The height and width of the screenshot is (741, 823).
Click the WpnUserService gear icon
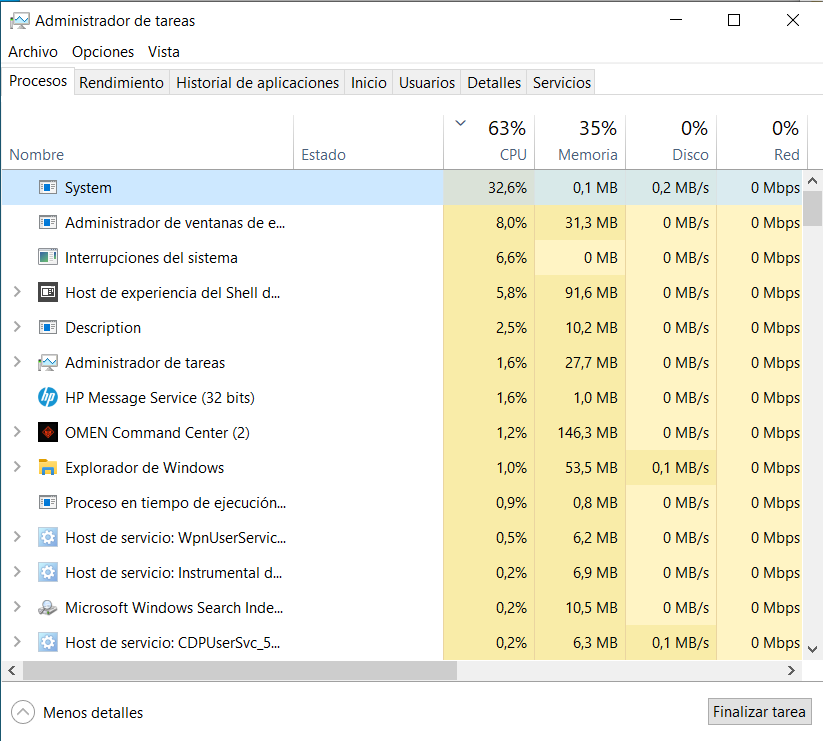(x=48, y=537)
